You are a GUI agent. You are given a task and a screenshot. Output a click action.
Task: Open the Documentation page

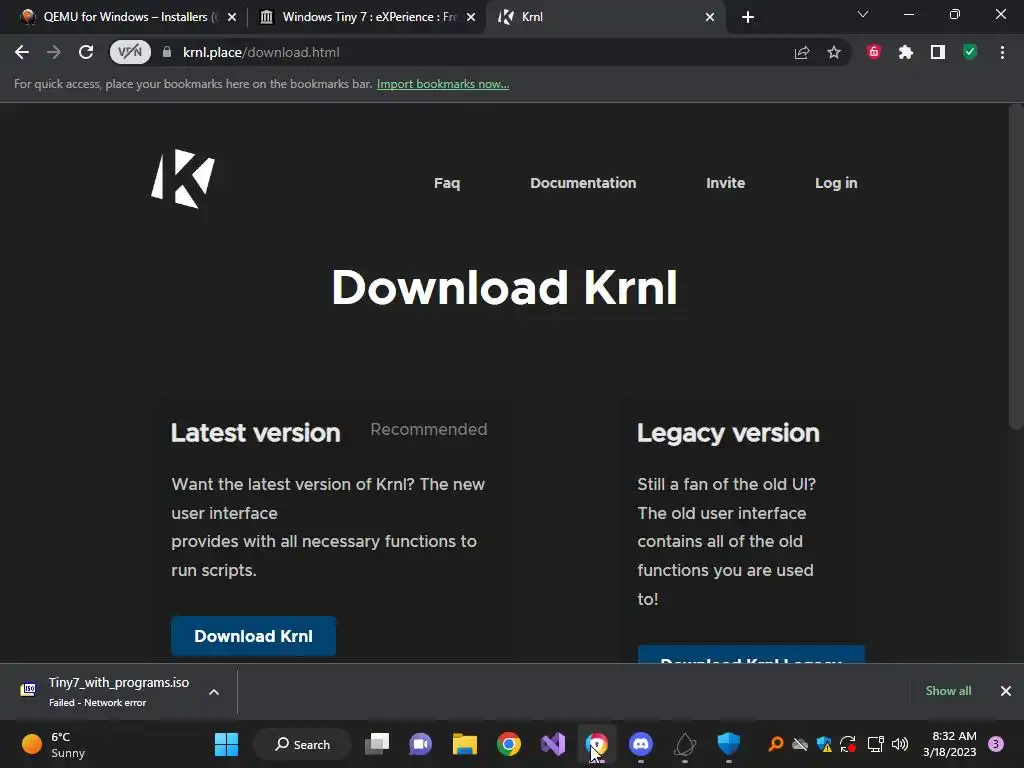click(x=583, y=183)
